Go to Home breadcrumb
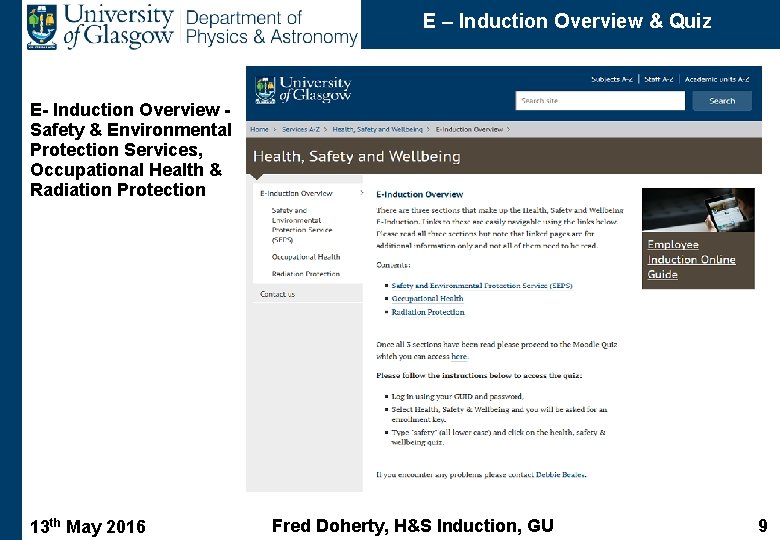This screenshot has width=780, height=540. (x=259, y=129)
